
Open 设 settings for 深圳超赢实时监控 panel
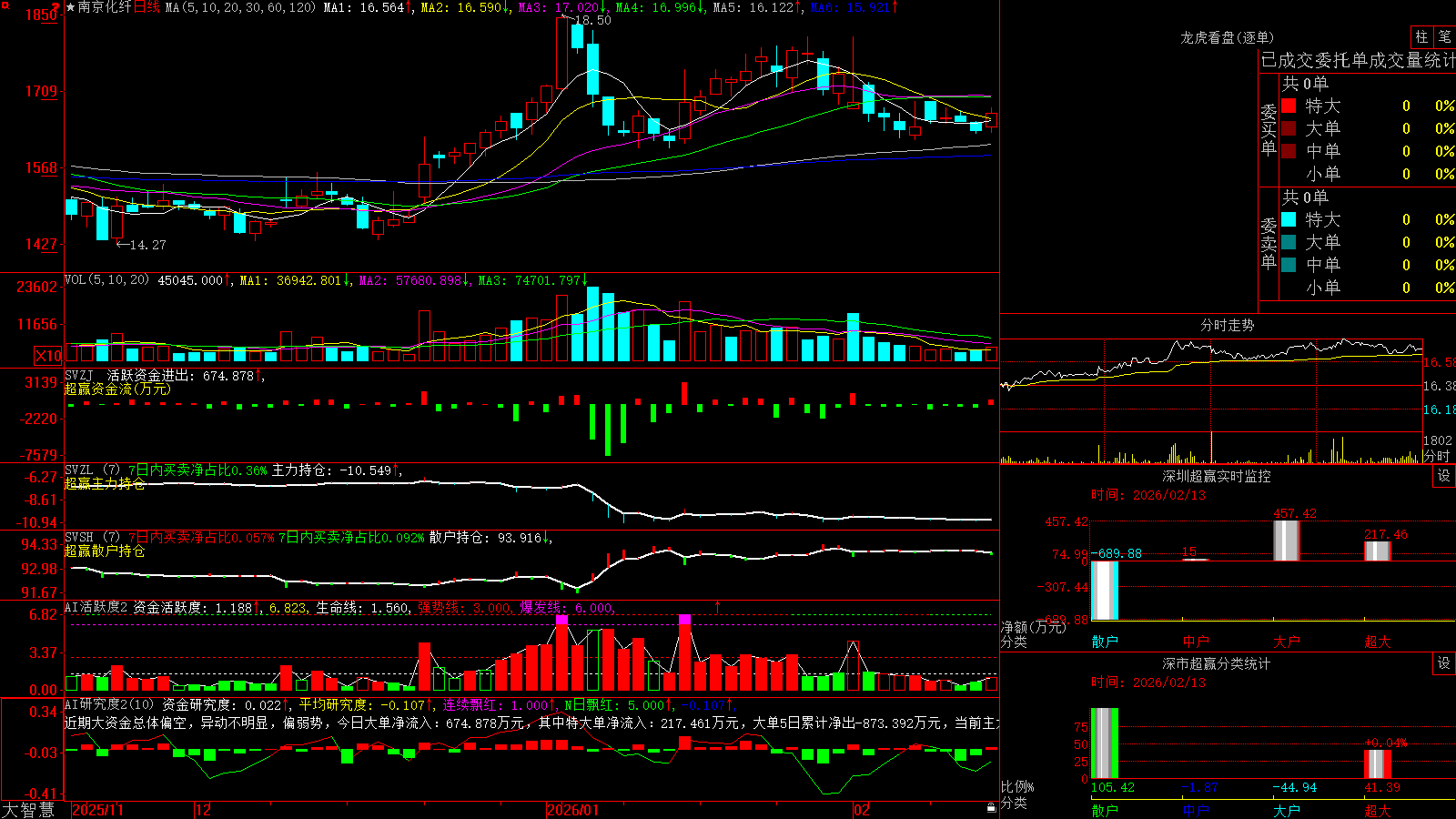coord(1444,476)
